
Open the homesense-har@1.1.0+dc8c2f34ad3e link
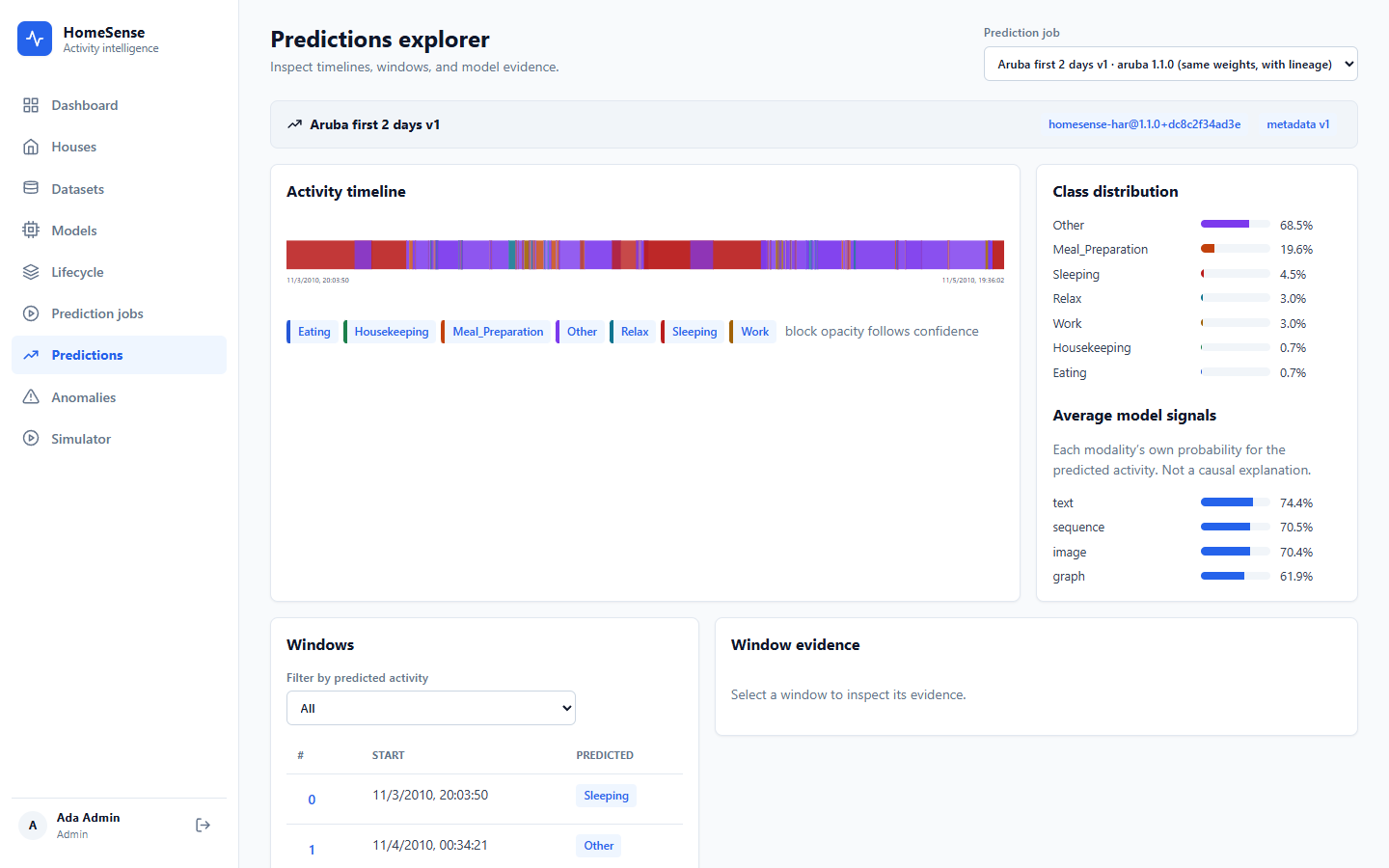pyautogui.click(x=1144, y=124)
